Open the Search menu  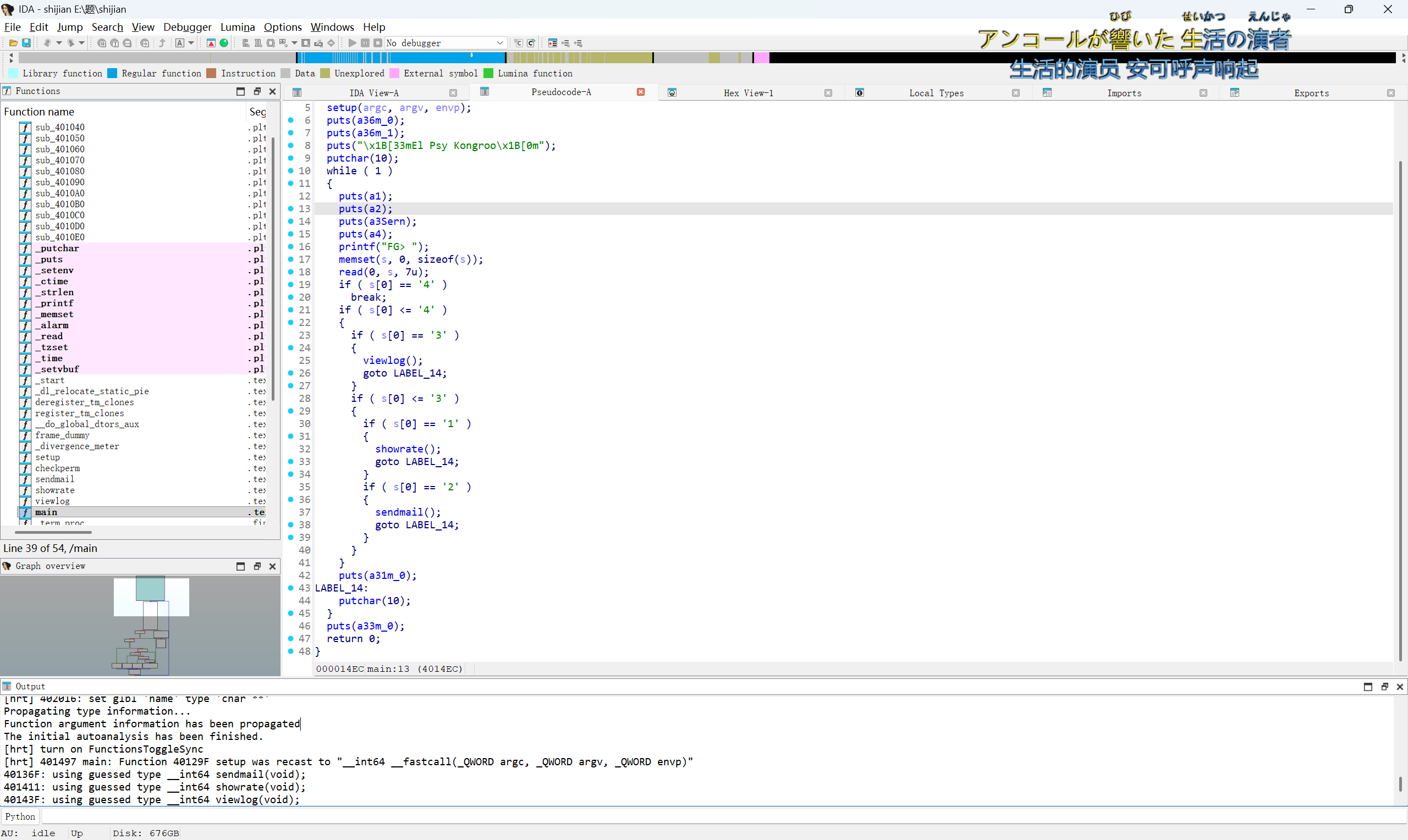pos(107,26)
